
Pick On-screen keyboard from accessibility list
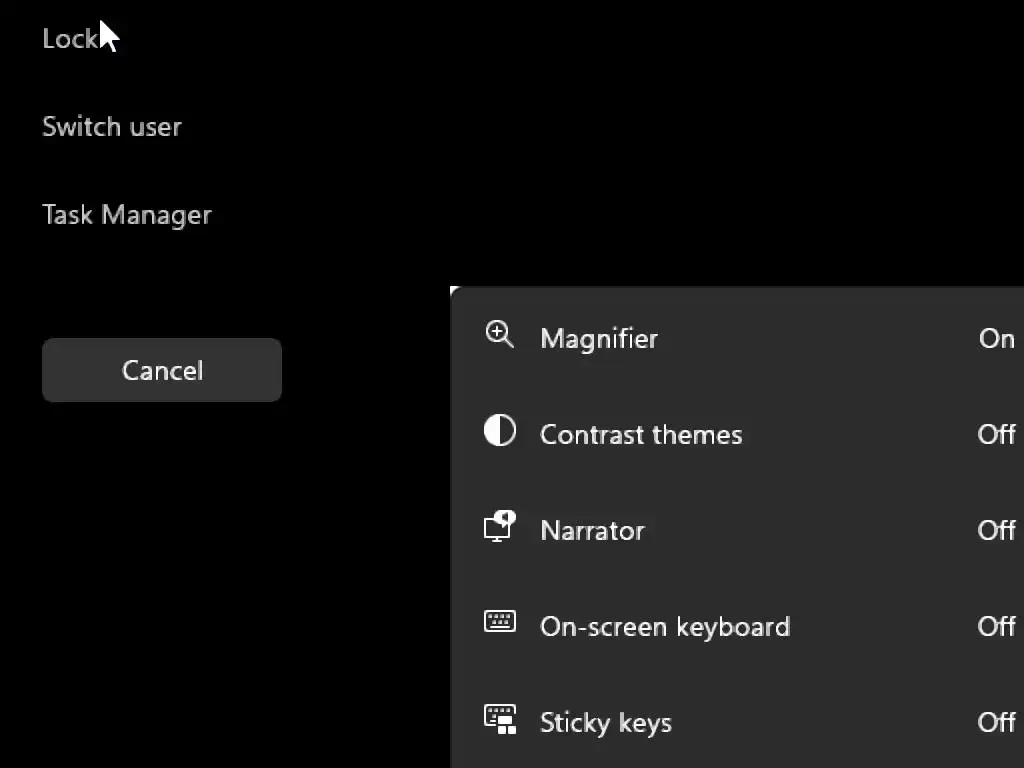[x=665, y=626]
